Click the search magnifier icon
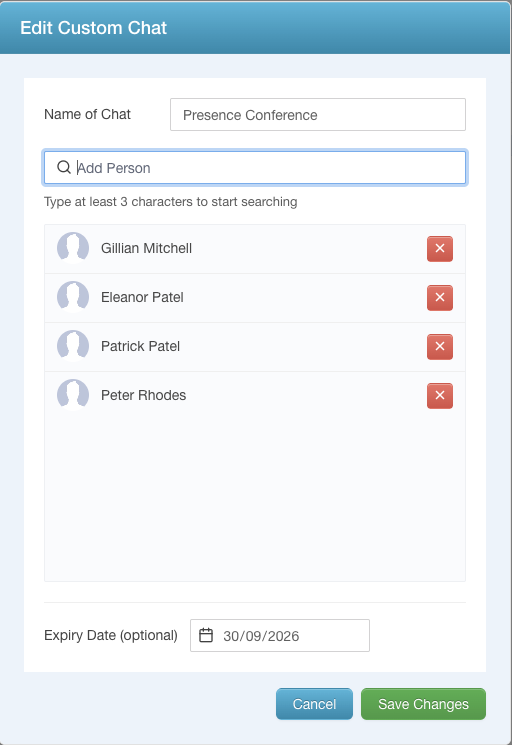The height and width of the screenshot is (745, 512). (x=64, y=167)
